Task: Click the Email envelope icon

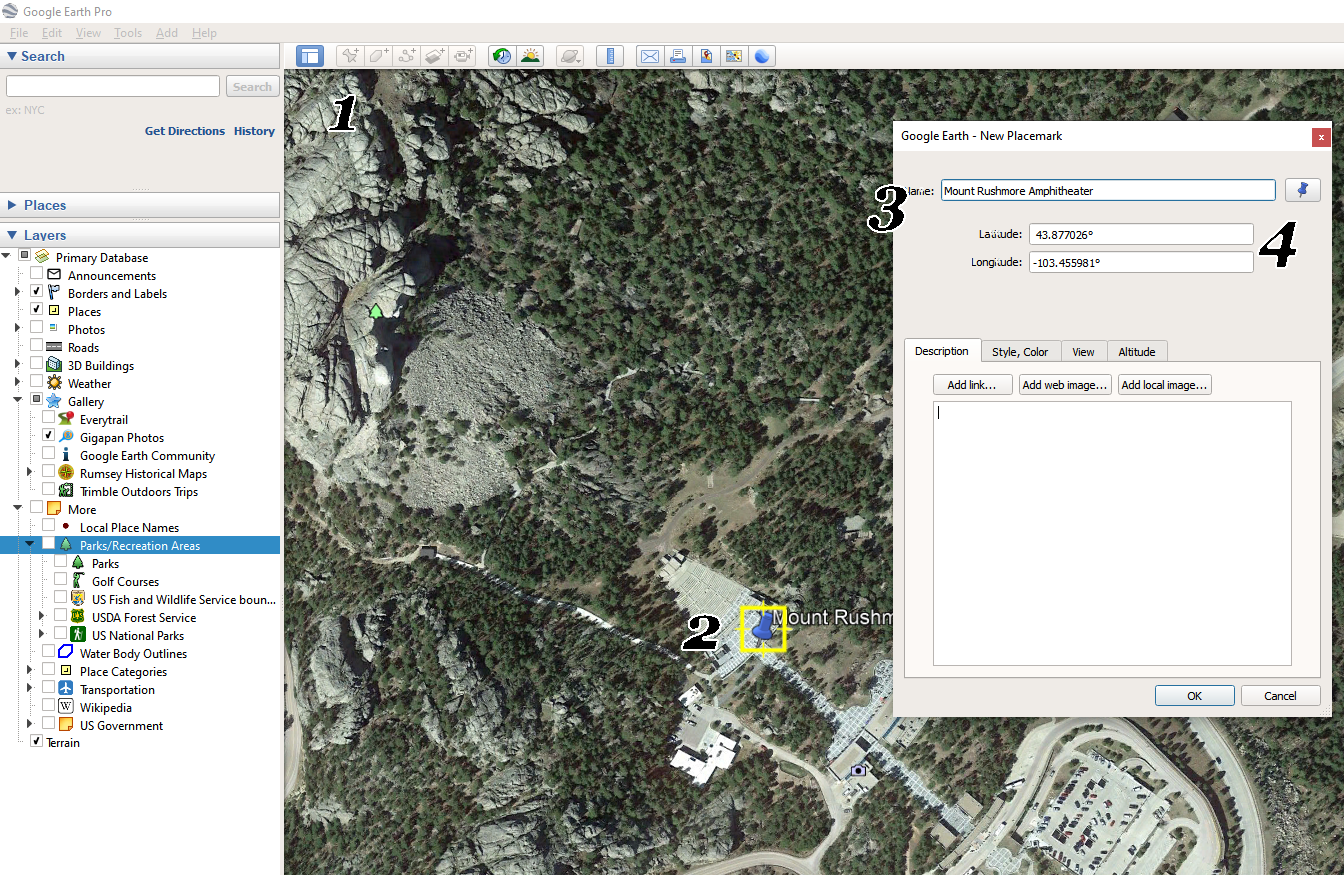Action: 650,56
